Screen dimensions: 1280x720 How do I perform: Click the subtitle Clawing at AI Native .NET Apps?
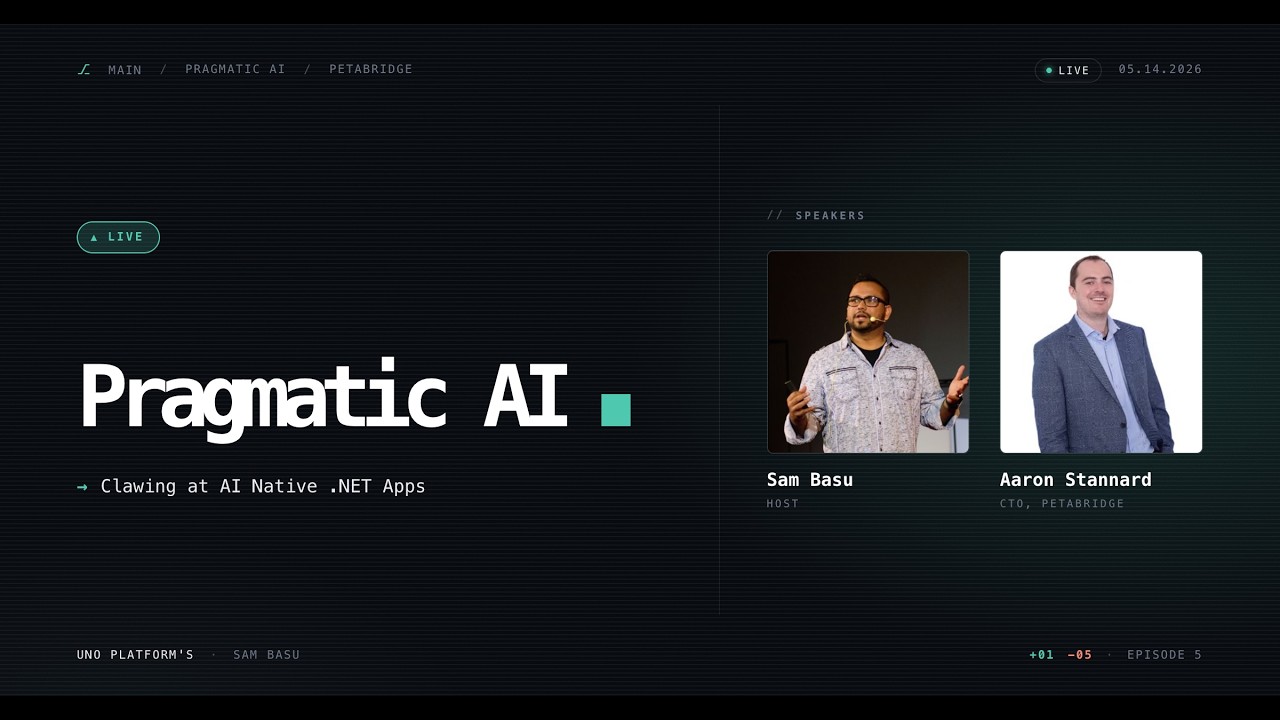[x=263, y=486]
